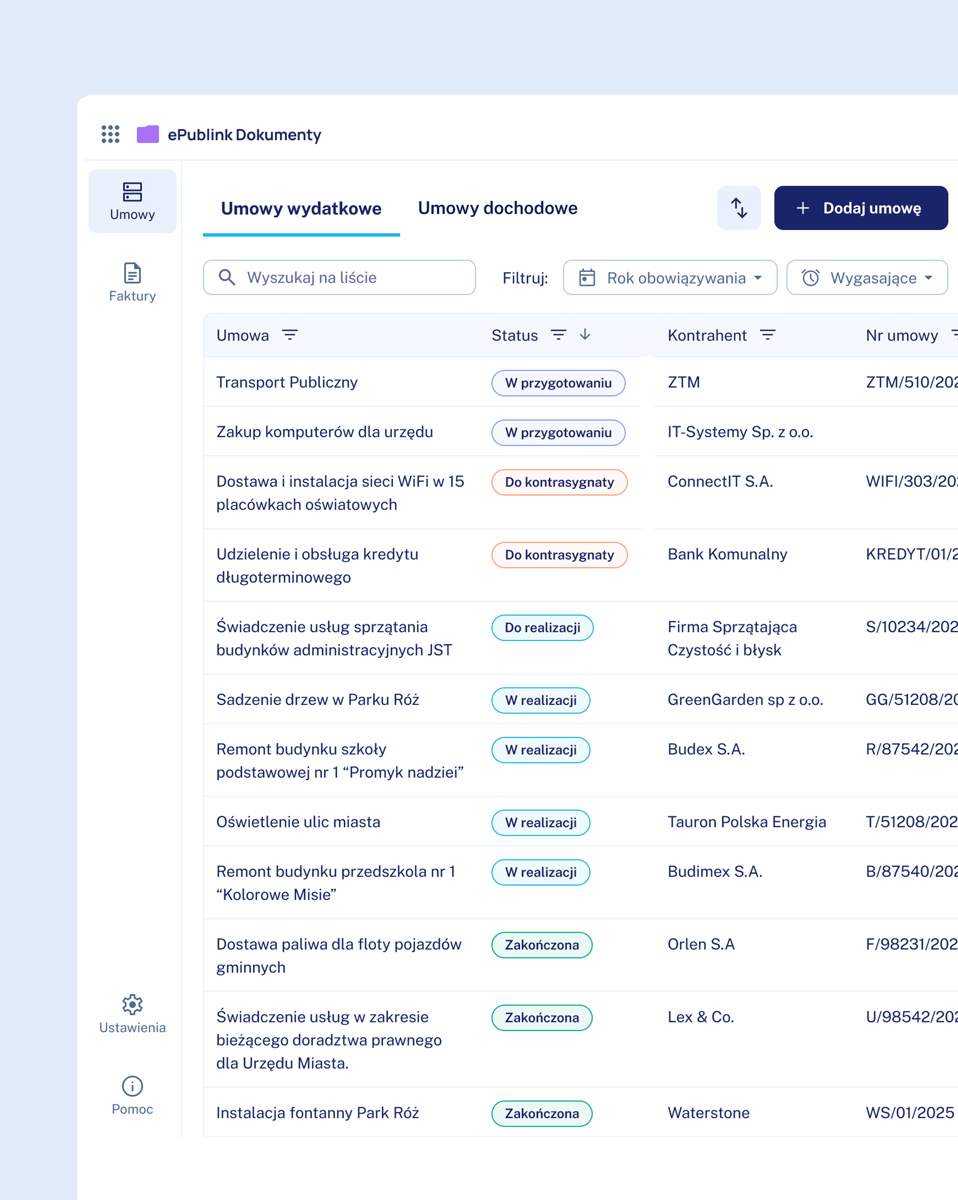The width and height of the screenshot is (958, 1200).
Task: Switch to Umowy dochodowe tab
Action: (497, 209)
